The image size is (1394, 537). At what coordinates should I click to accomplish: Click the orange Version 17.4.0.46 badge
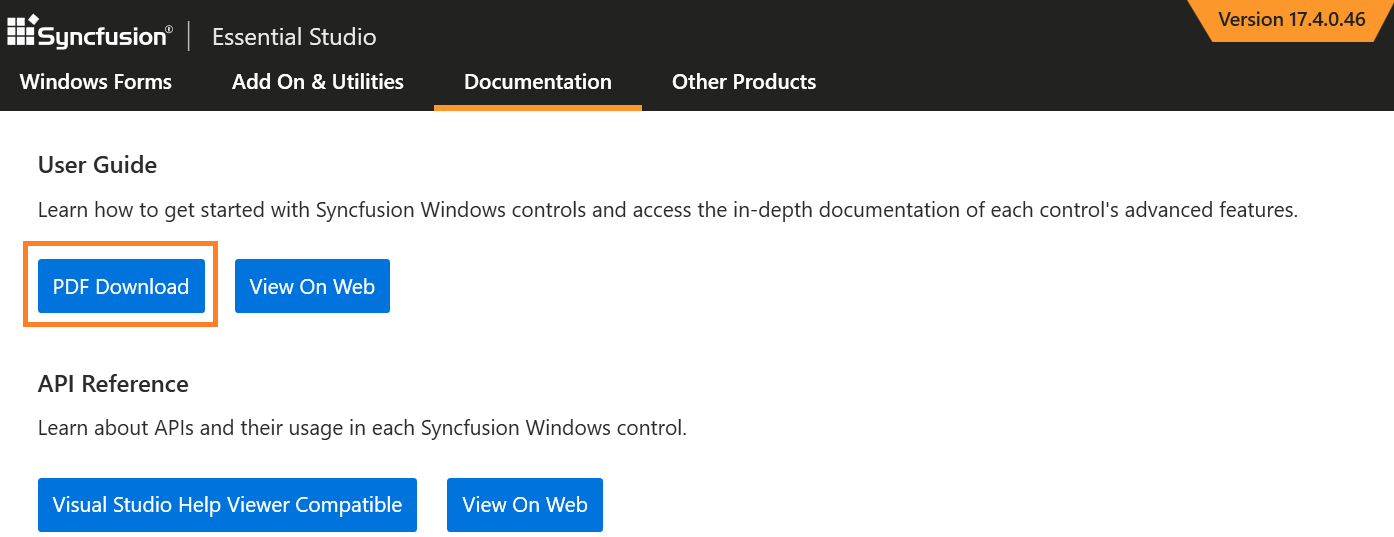pyautogui.click(x=1291, y=20)
